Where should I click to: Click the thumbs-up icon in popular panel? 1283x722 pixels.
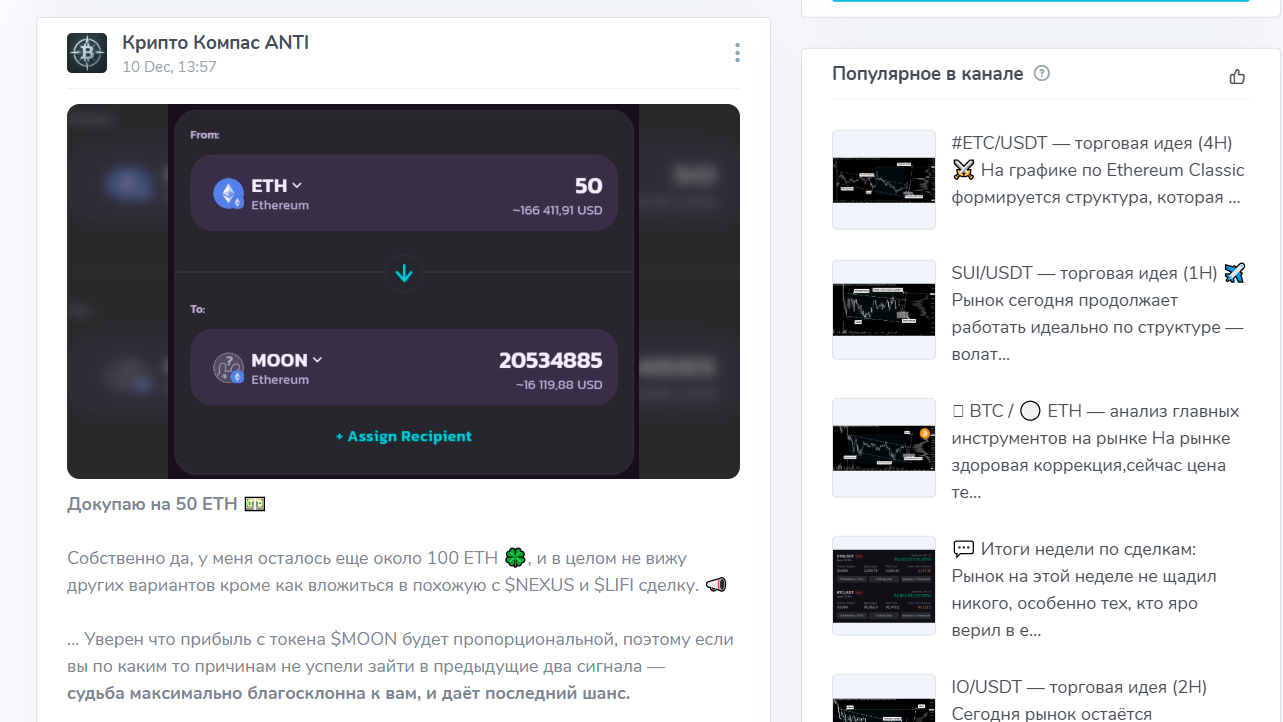point(1237,76)
